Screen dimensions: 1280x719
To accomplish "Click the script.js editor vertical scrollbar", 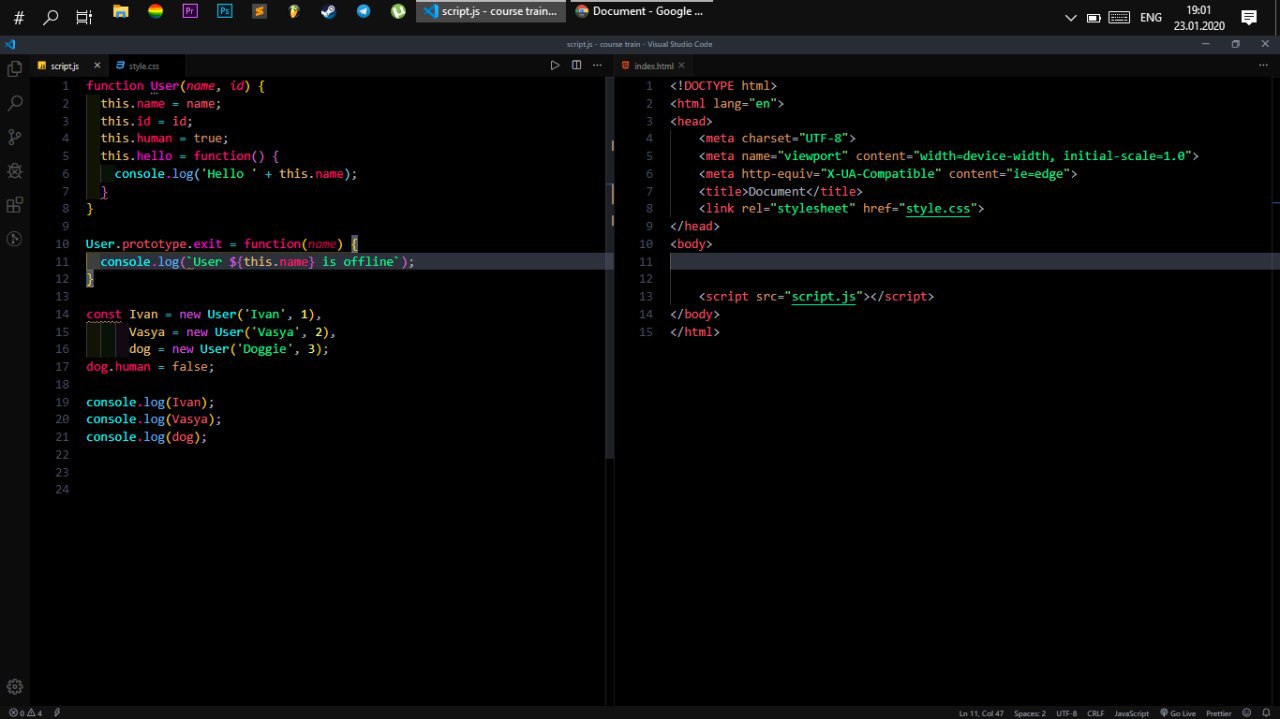I will click(x=609, y=300).
